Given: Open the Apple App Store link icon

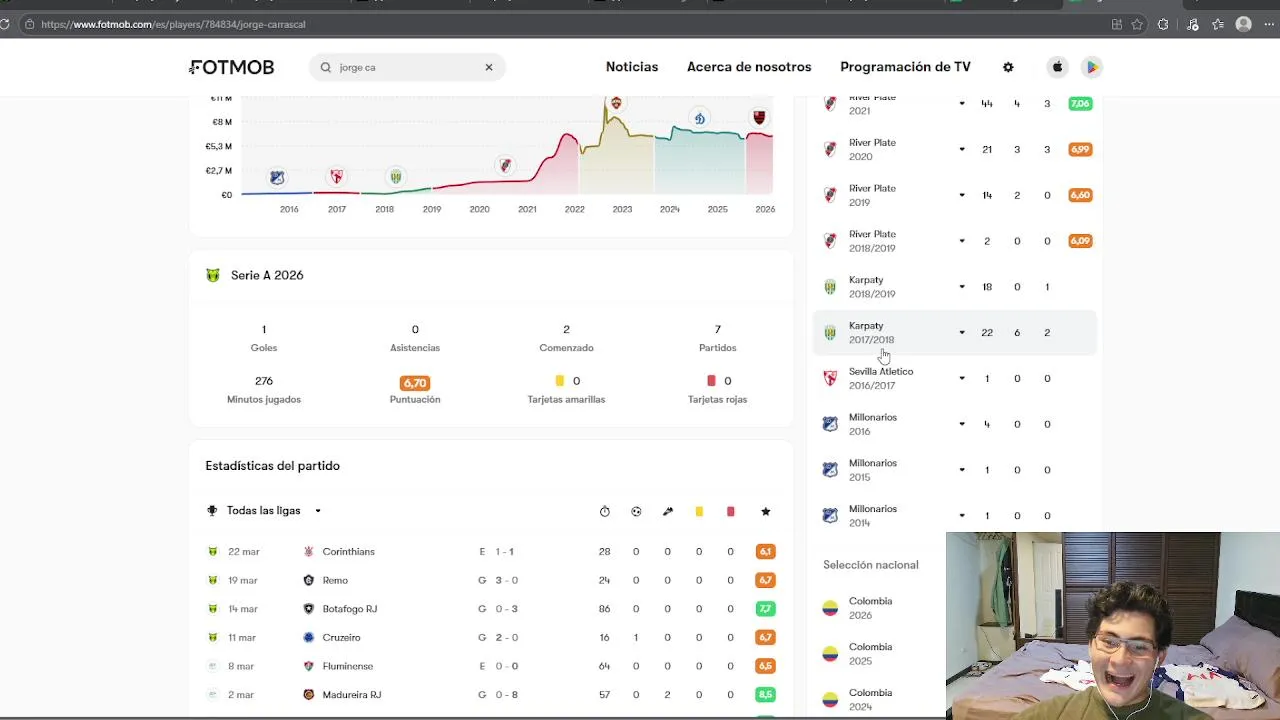Looking at the screenshot, I should [x=1057, y=67].
